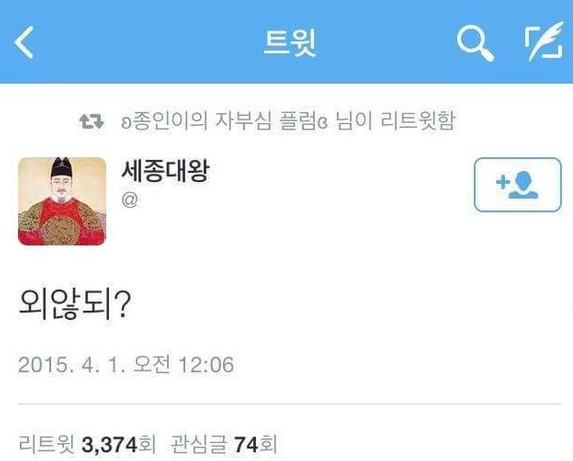Open the profile of retweeter 종인이의 자부심 플럼
Image resolution: width=573 pixels, height=461 pixels.
point(224,121)
